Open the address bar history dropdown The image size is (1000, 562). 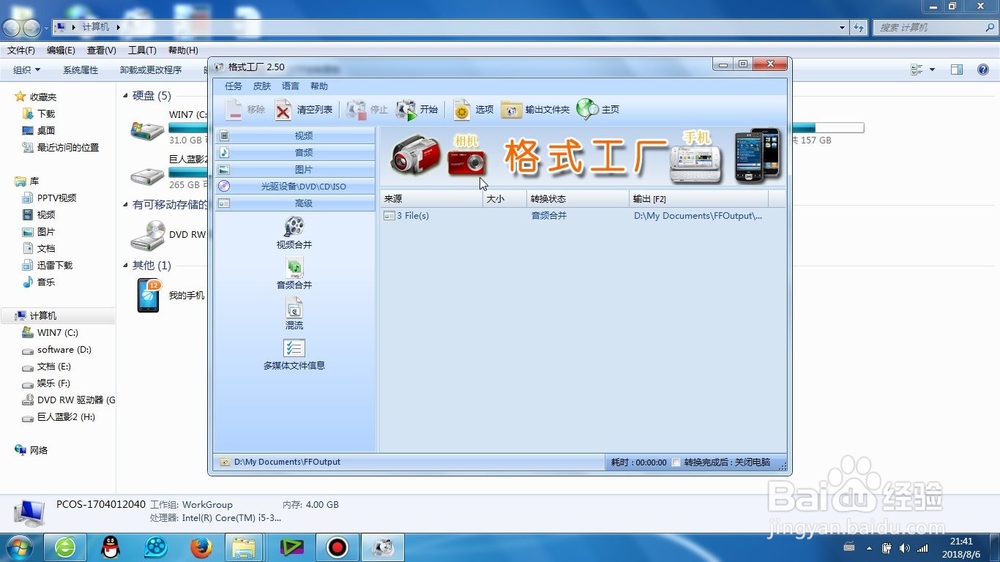[x=842, y=27]
